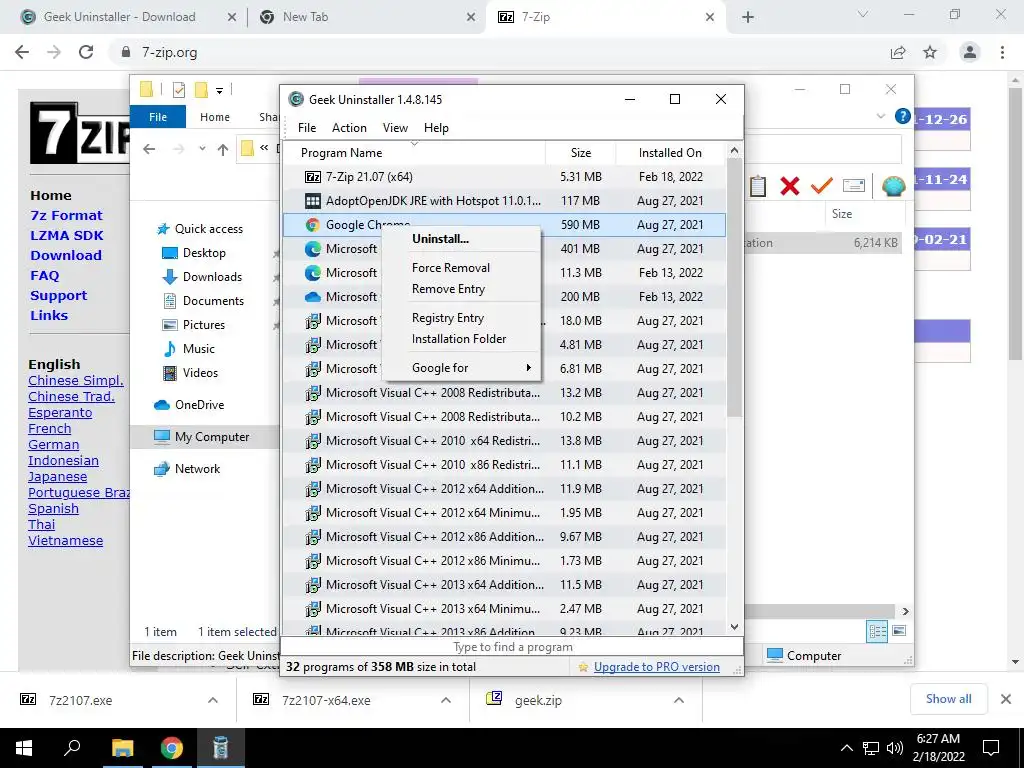The width and height of the screenshot is (1024, 768).
Task: Expand the Explorer ribbon chevron
Action: [880, 116]
